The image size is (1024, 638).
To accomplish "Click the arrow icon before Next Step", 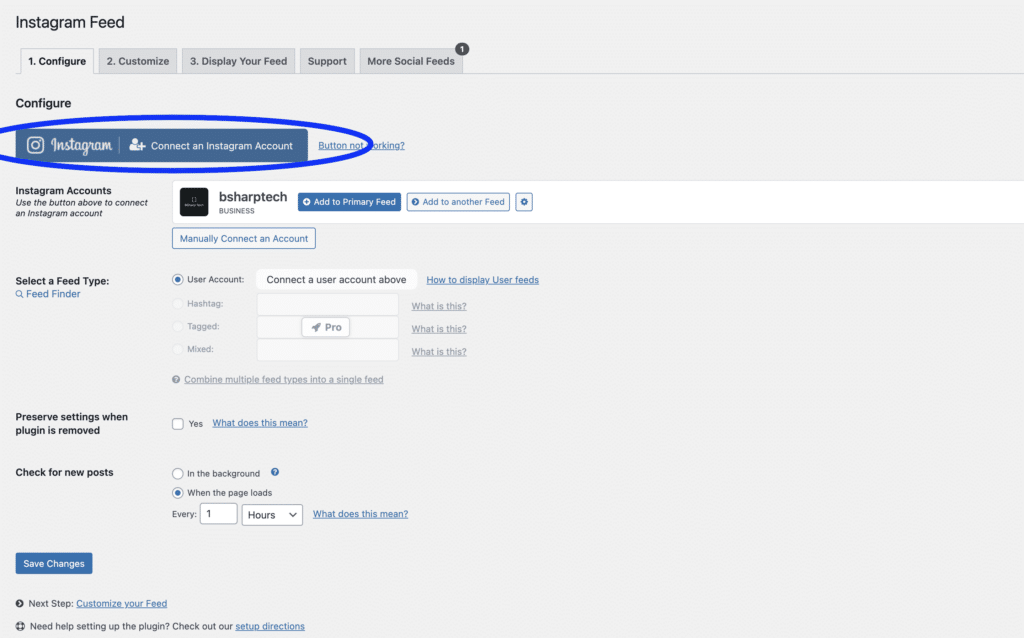I will [20, 603].
